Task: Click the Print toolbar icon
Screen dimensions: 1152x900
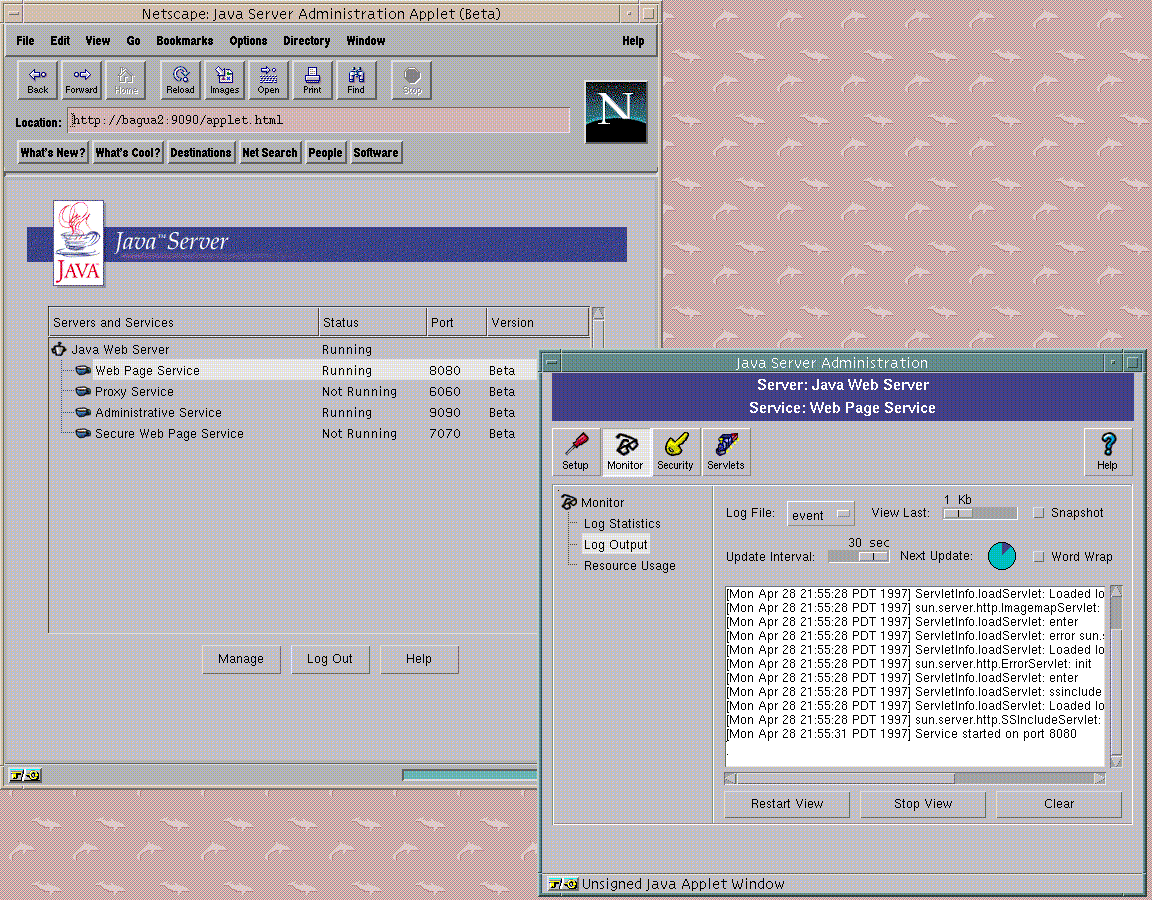Action: (x=312, y=80)
